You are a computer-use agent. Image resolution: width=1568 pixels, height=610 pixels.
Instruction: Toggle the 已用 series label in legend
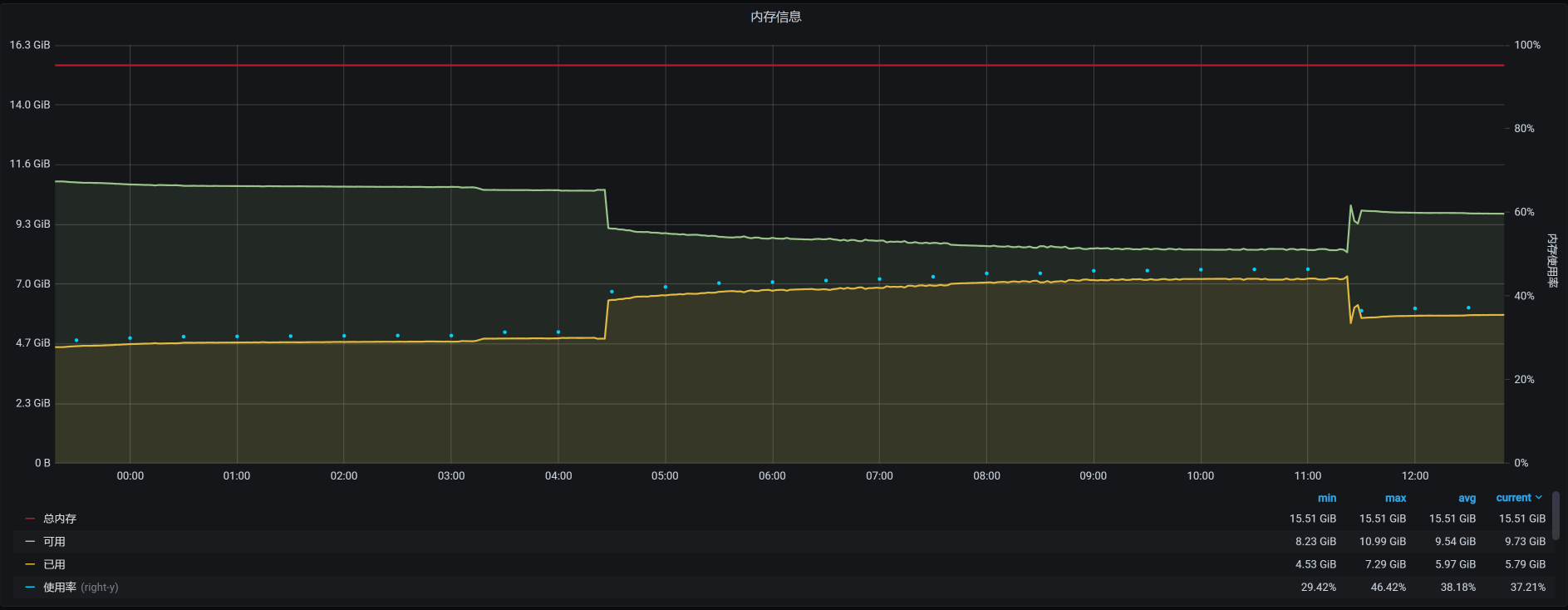(54, 564)
